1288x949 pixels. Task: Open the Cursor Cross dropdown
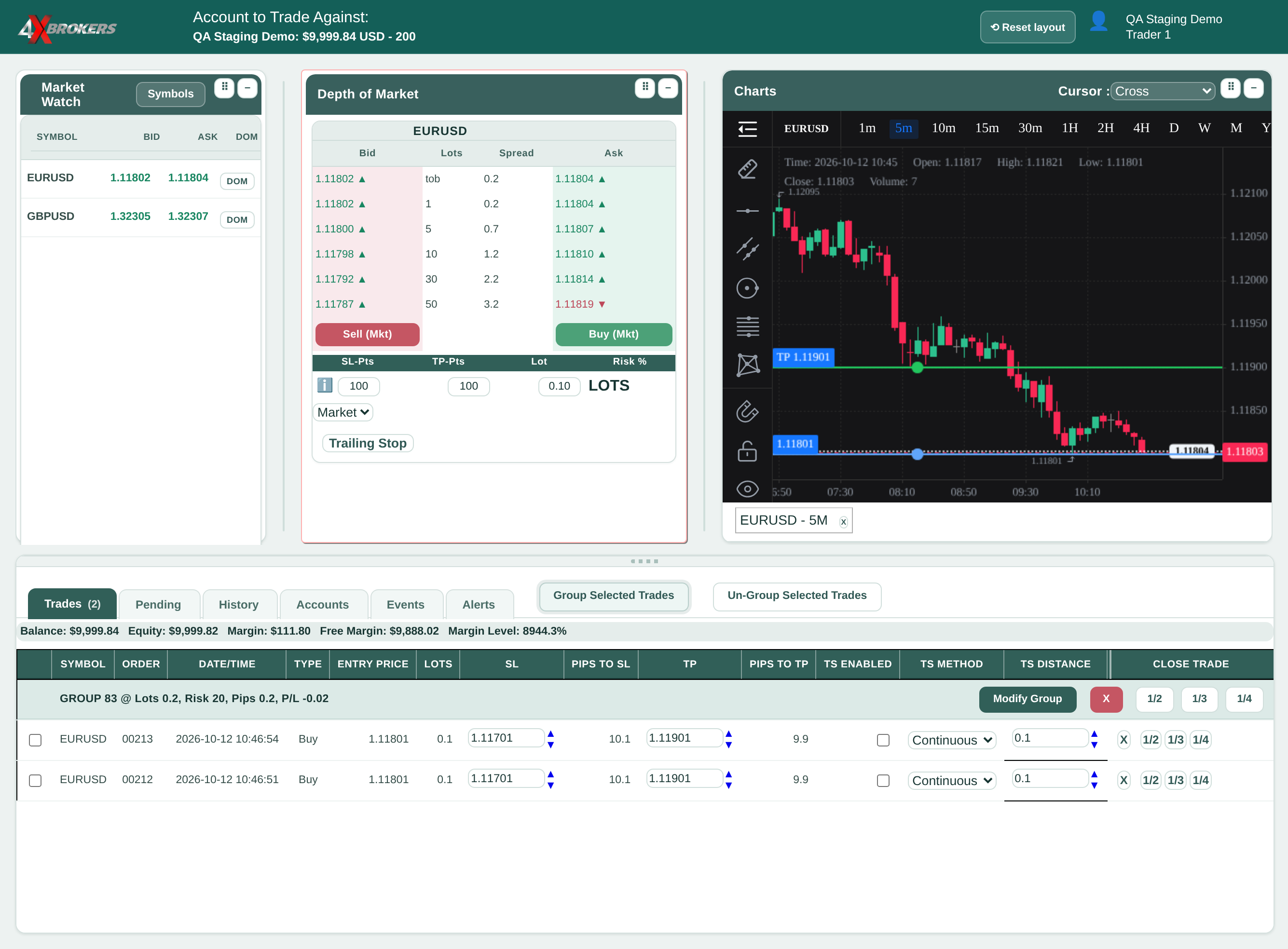1163,91
